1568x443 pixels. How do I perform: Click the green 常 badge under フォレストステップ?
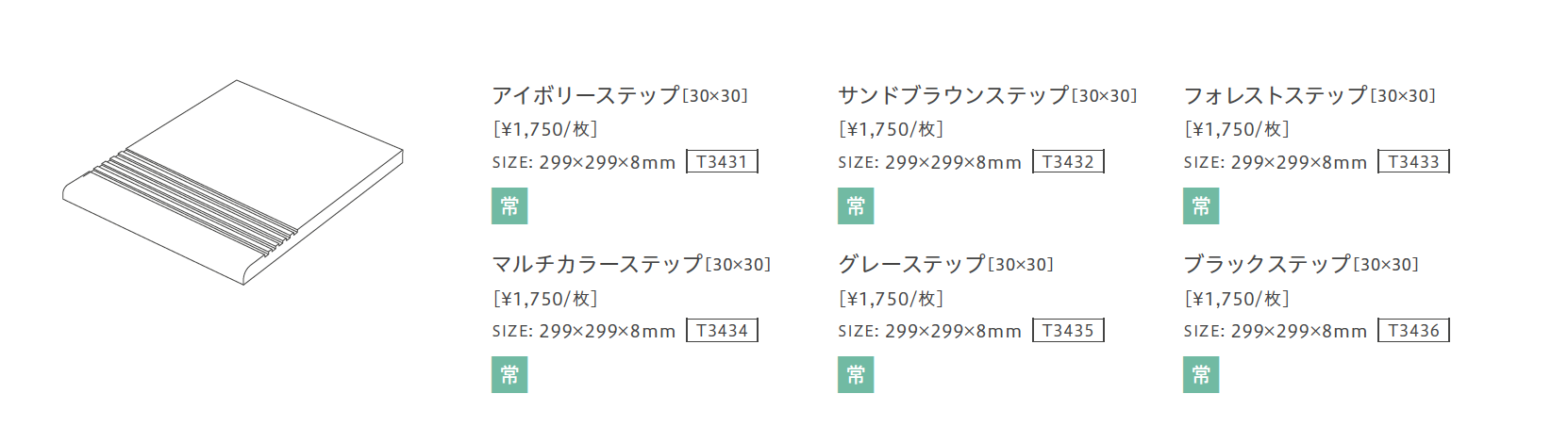click(x=1201, y=205)
